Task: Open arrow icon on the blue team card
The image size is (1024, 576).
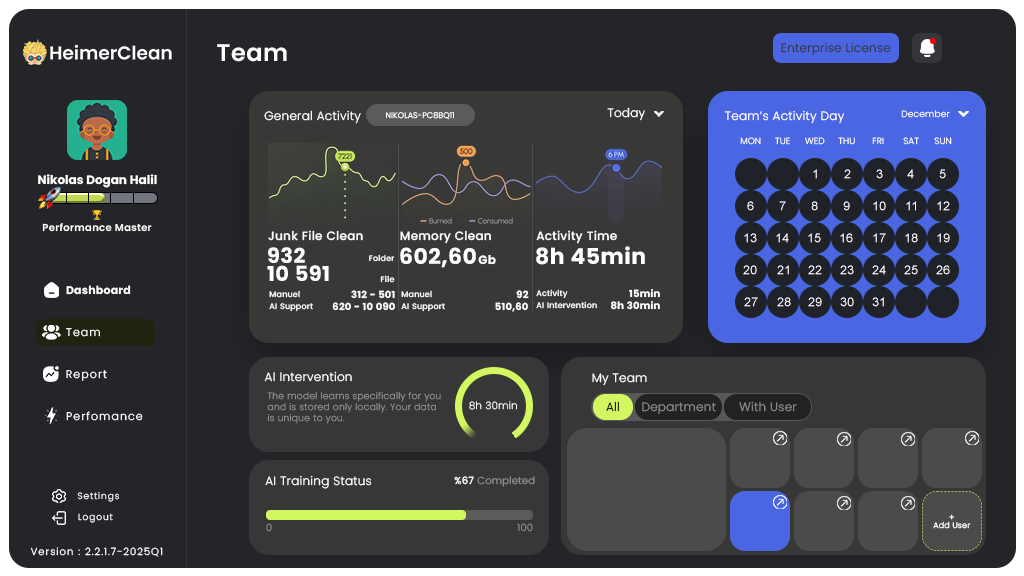Action: pyautogui.click(x=780, y=502)
